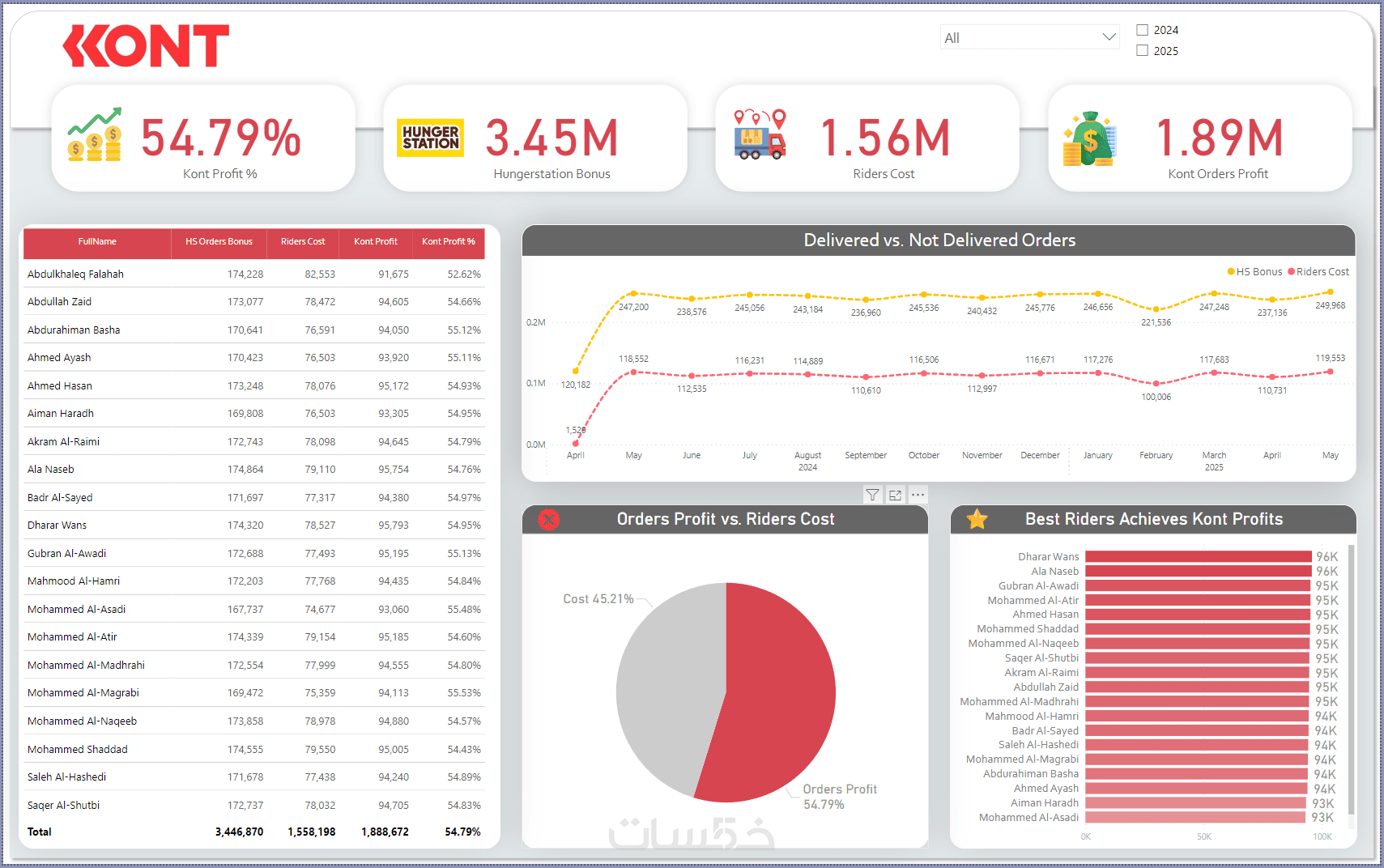This screenshot has width=1384, height=868.
Task: Sort by the HS Orders Bonus column header
Action: [219, 241]
